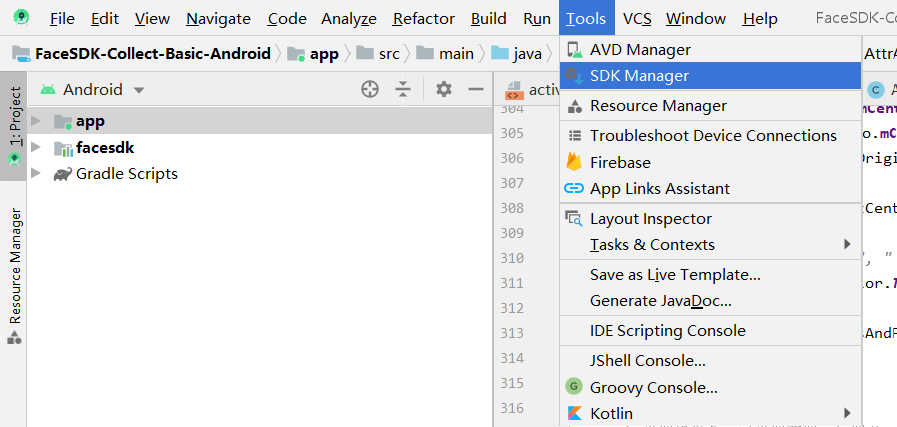The image size is (897, 427).
Task: Click the Android Studio logo icon
Action: point(21,18)
